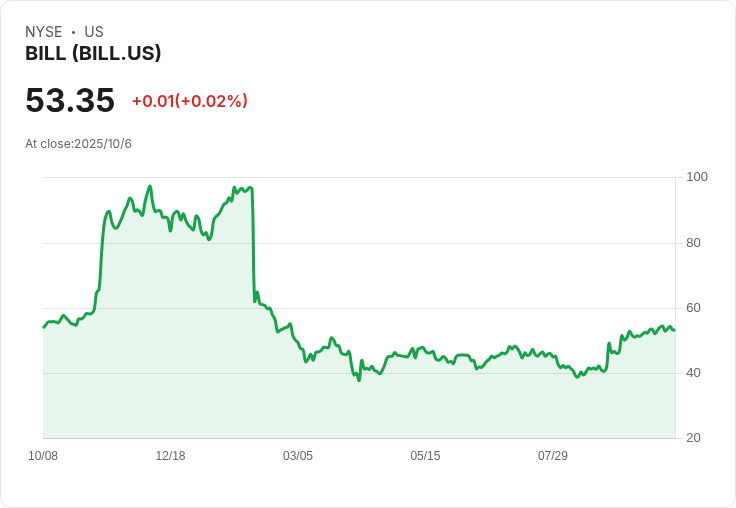This screenshot has height=508, width=736.
Task: Click the 100 y-axis price label
Action: [x=697, y=177]
